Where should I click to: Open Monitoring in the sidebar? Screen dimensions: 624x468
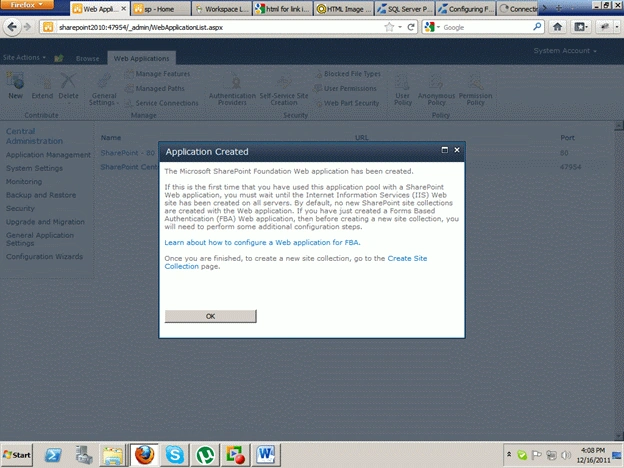[24, 181]
